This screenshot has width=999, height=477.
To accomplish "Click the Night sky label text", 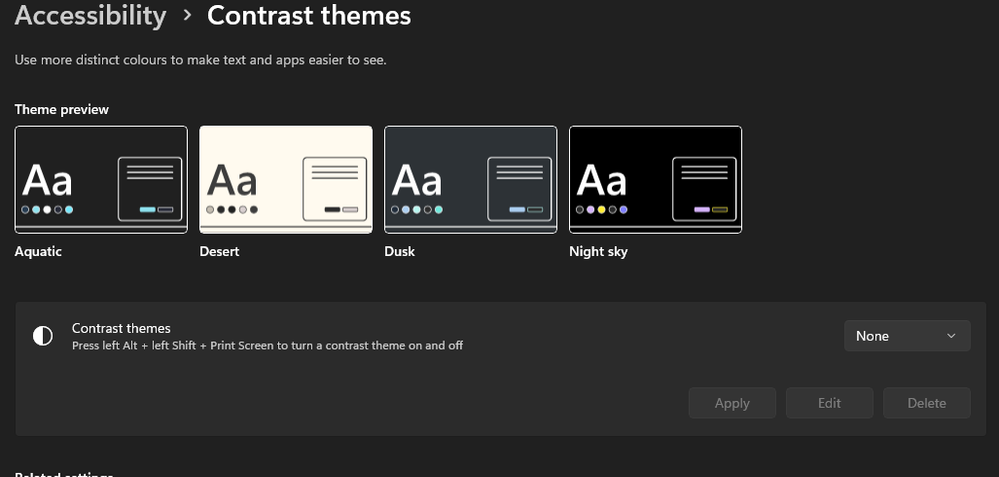I will pos(598,252).
